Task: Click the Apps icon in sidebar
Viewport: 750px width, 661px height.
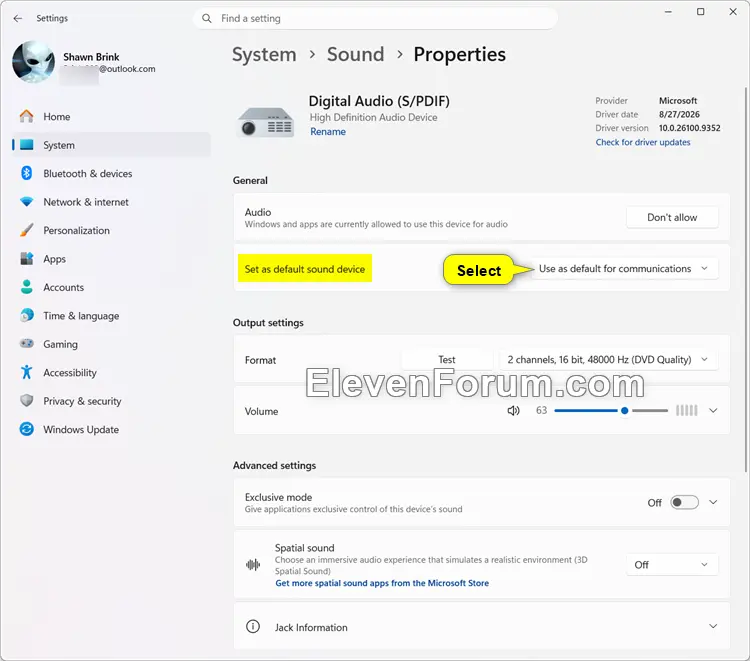Action: coord(27,258)
